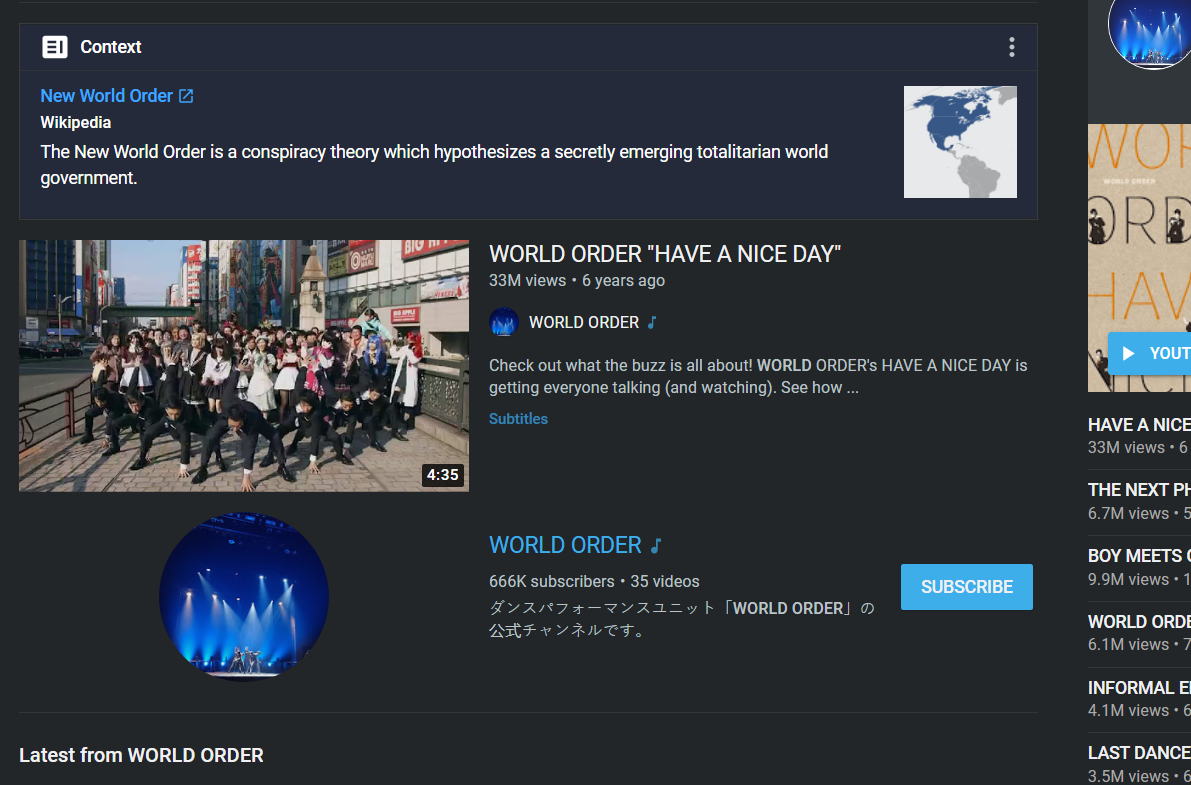
Task: Click the Context panel icon beside the heading
Action: [x=55, y=47]
